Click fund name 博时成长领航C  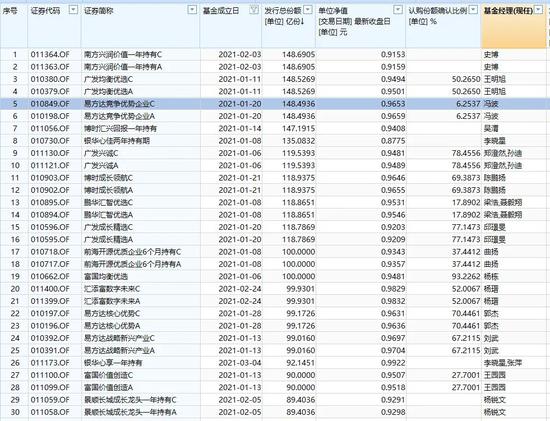tap(108, 178)
